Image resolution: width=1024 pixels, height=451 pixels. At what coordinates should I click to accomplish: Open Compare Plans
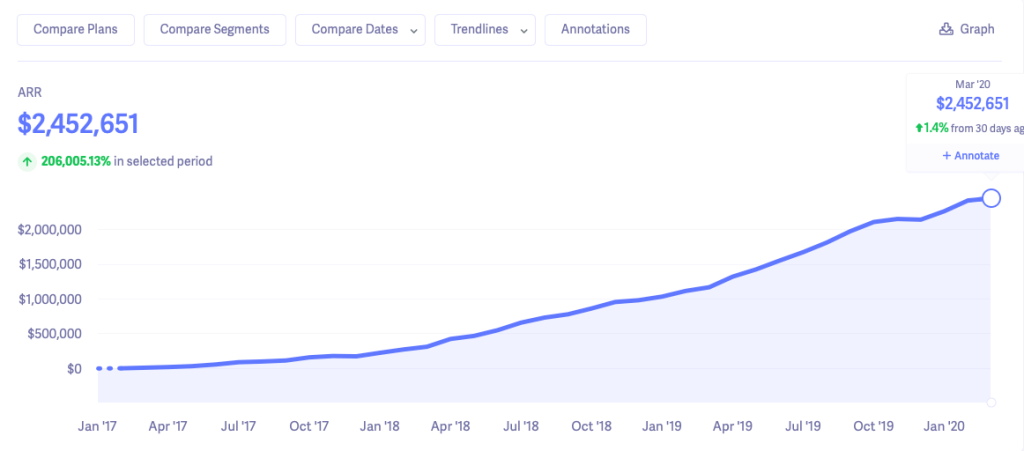pos(75,29)
